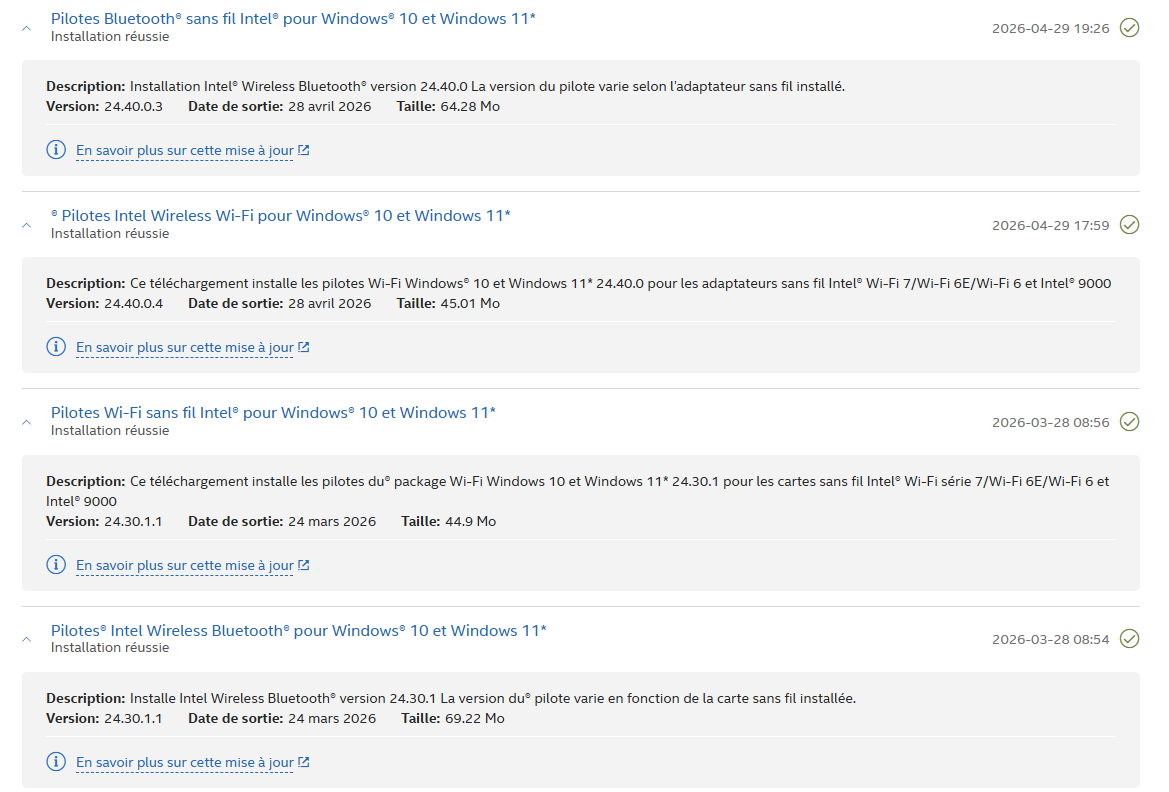Click the info icon for Wi-Fi 24.30.1.1 update
This screenshot has height=792, width=1169.
pyautogui.click(x=56, y=565)
